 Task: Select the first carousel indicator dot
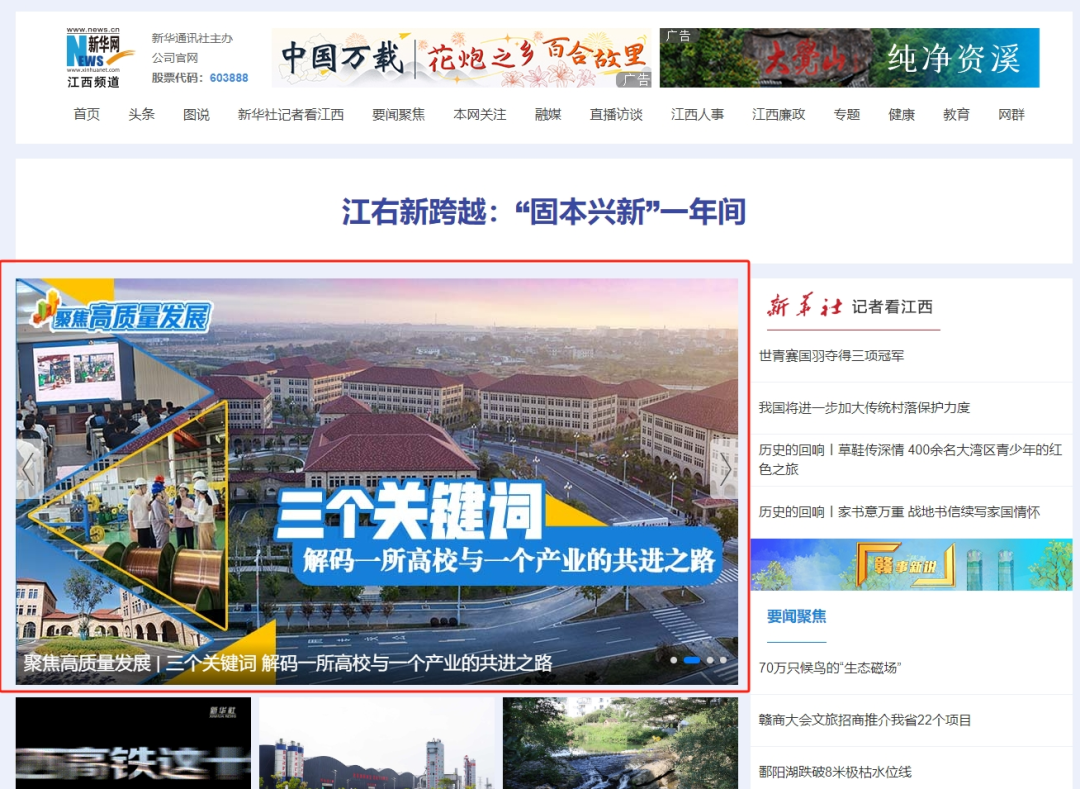point(674,660)
